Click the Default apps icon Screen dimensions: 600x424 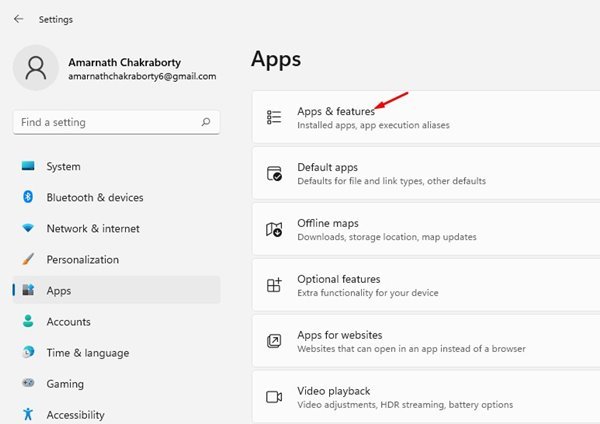tap(274, 173)
